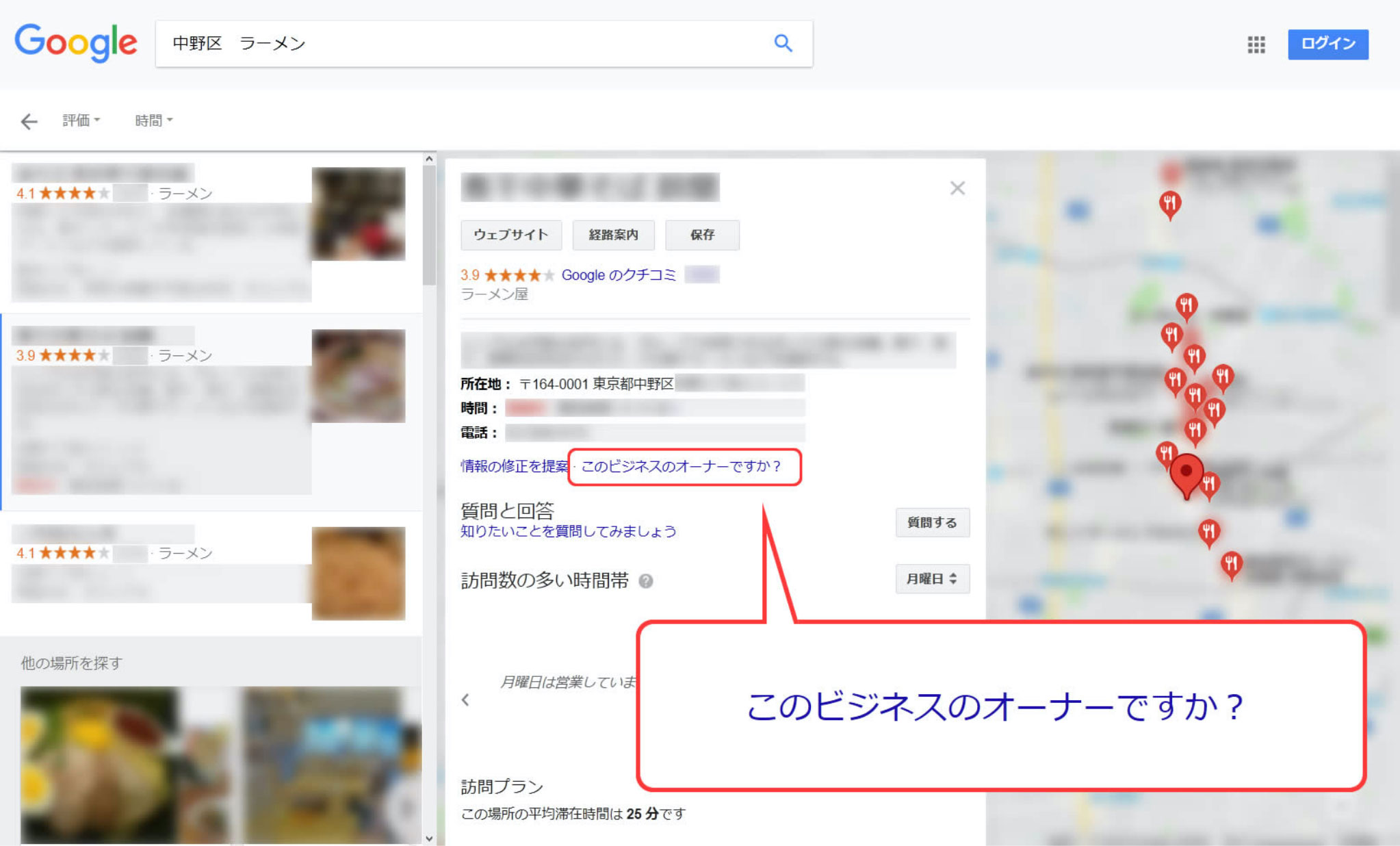
Task: Click the 保存 button
Action: pyautogui.click(x=702, y=235)
